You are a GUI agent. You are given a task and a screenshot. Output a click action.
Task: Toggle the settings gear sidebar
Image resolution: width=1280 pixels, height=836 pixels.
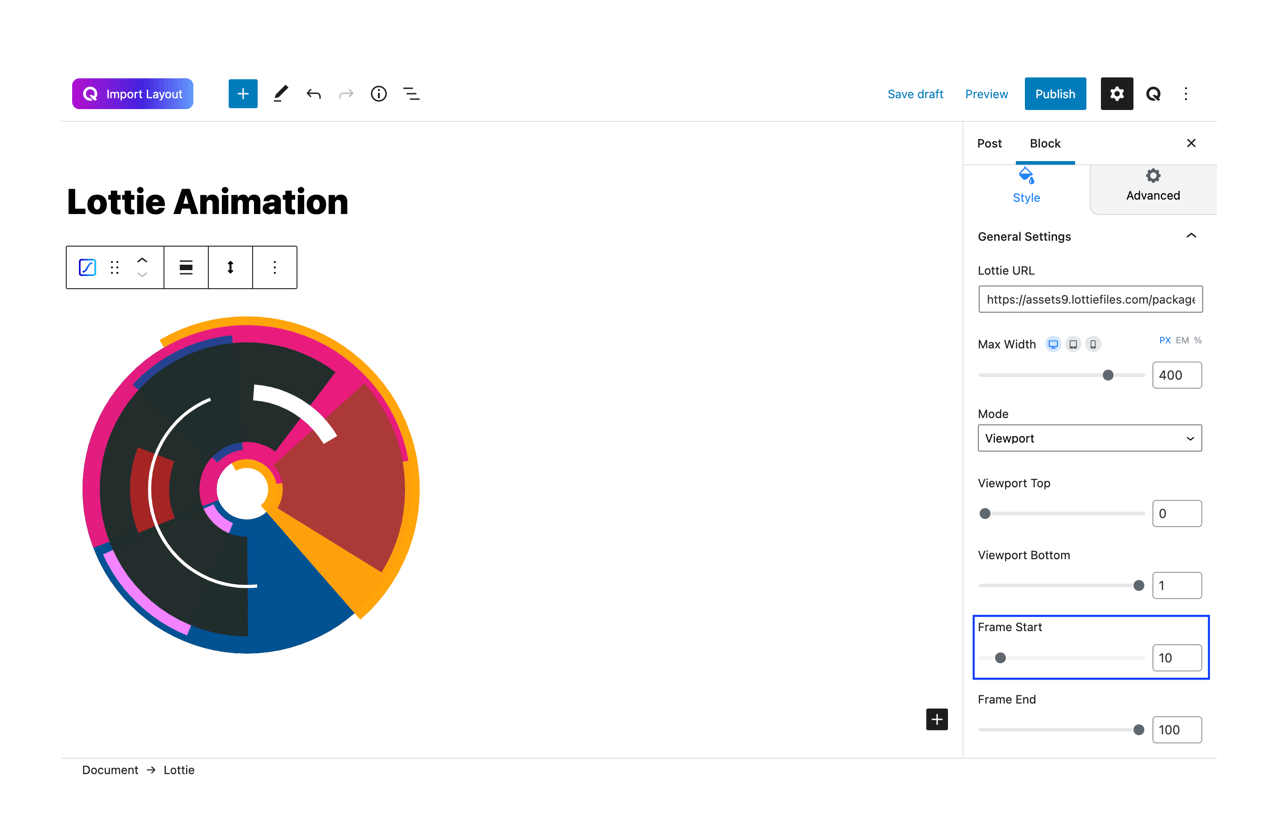[x=1117, y=94]
